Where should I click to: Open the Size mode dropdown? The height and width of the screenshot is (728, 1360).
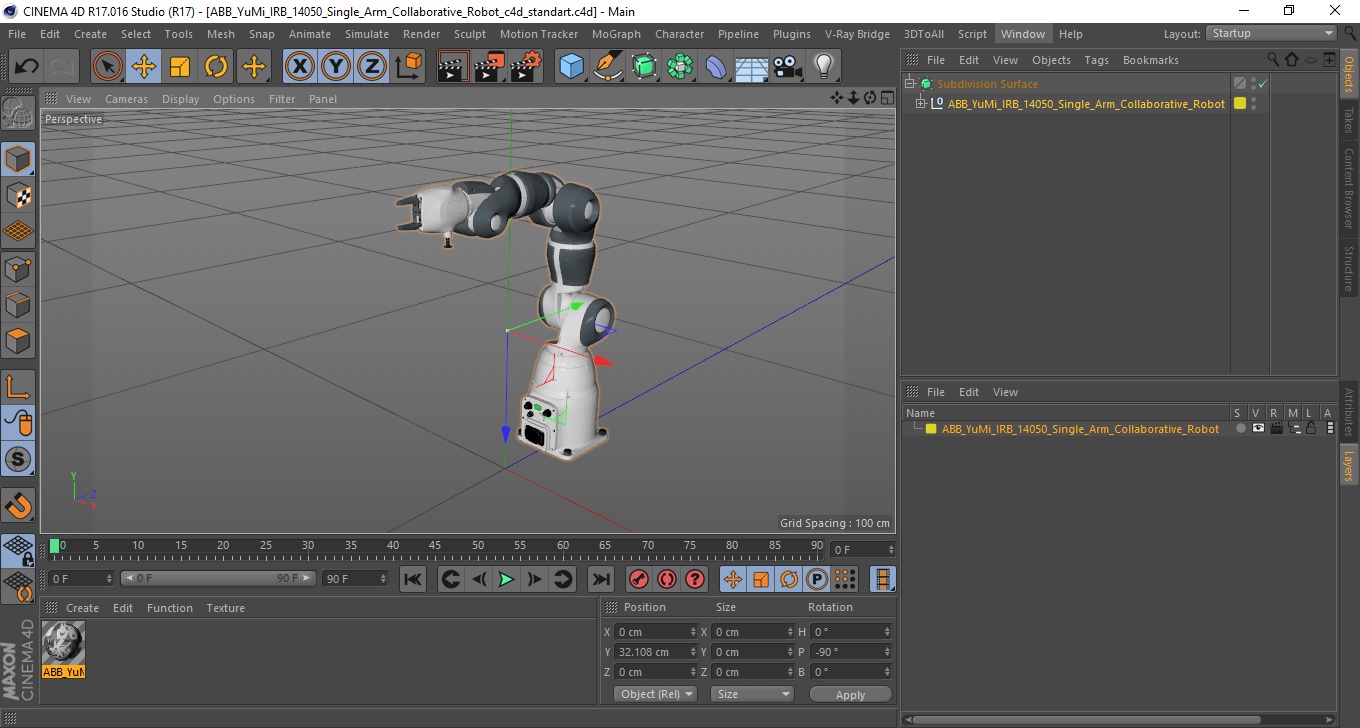(752, 694)
